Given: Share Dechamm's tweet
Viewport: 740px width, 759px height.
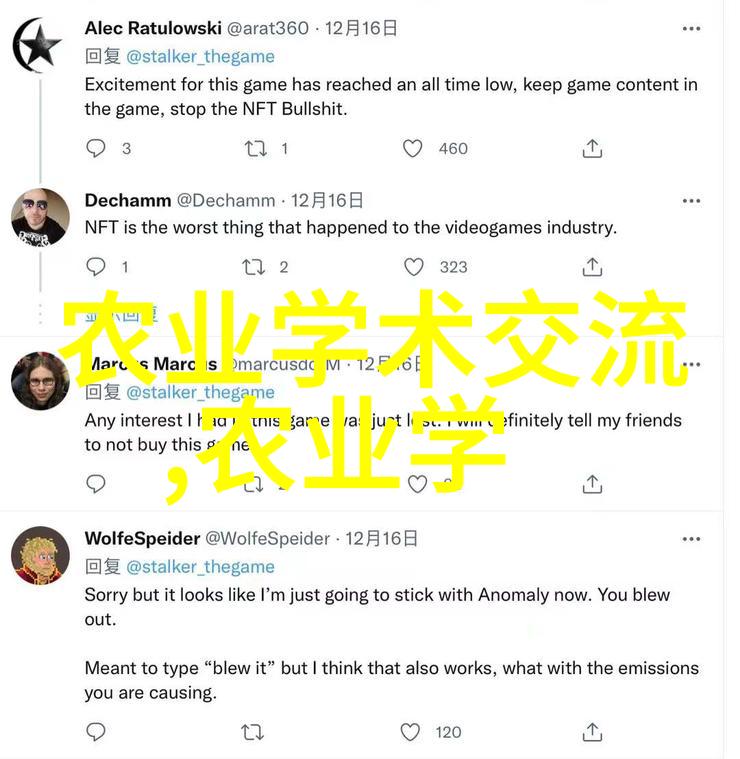Looking at the screenshot, I should [592, 267].
